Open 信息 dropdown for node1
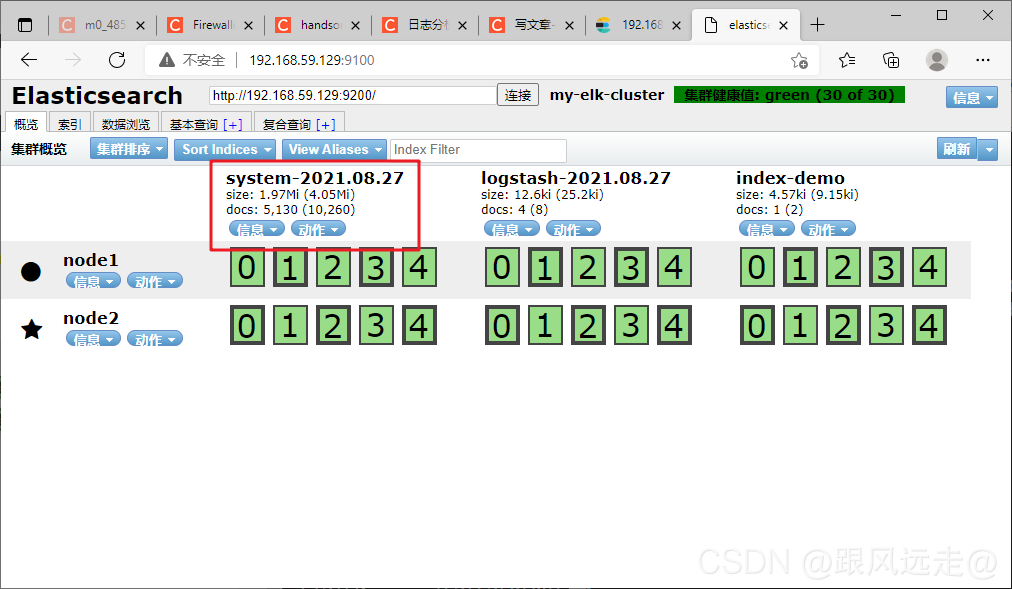The width and height of the screenshot is (1012, 589). point(93,281)
